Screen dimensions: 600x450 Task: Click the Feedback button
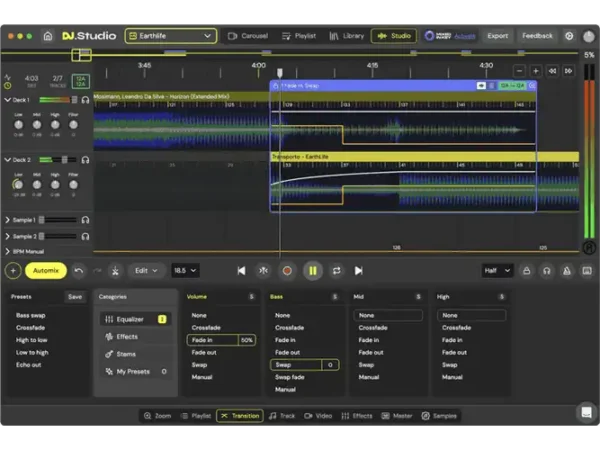(x=537, y=36)
